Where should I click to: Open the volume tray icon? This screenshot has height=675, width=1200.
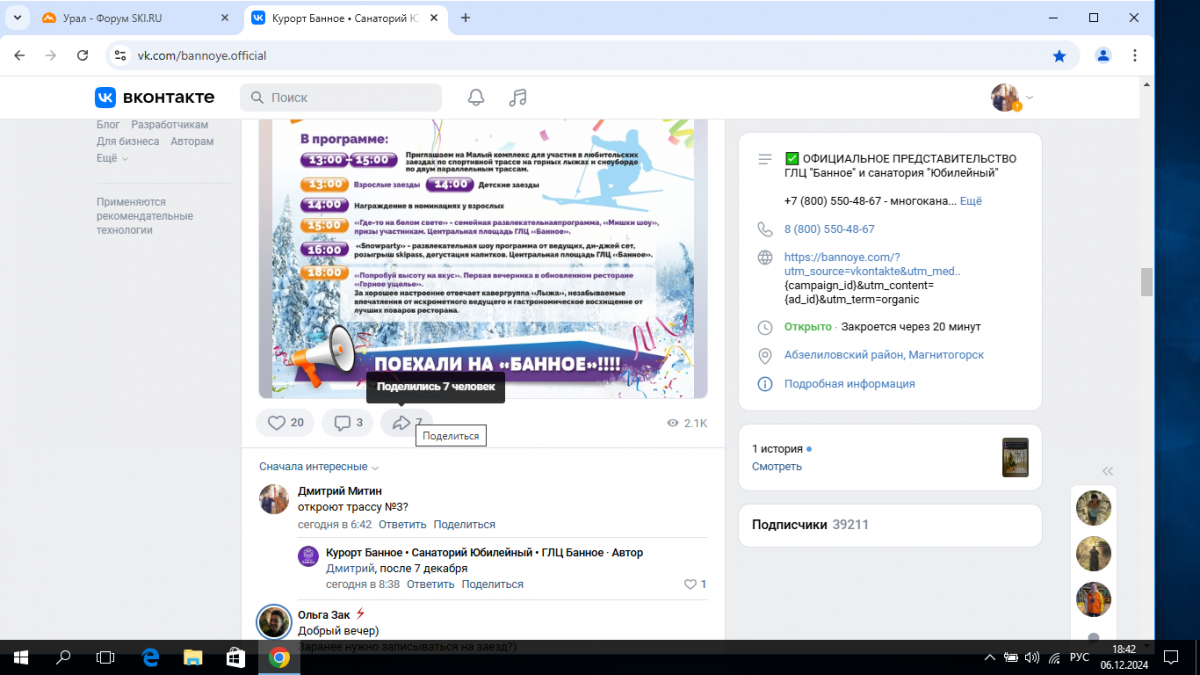pos(1032,658)
